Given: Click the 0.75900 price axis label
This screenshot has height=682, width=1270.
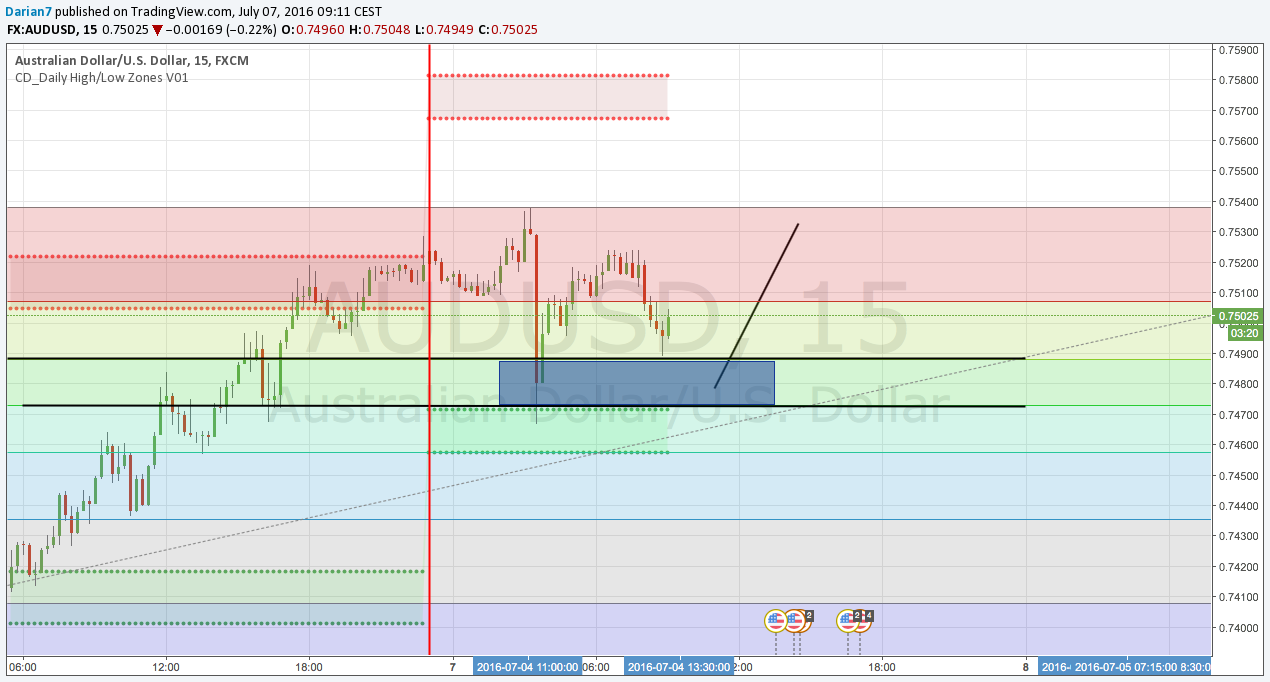Looking at the screenshot, I should point(1240,49).
